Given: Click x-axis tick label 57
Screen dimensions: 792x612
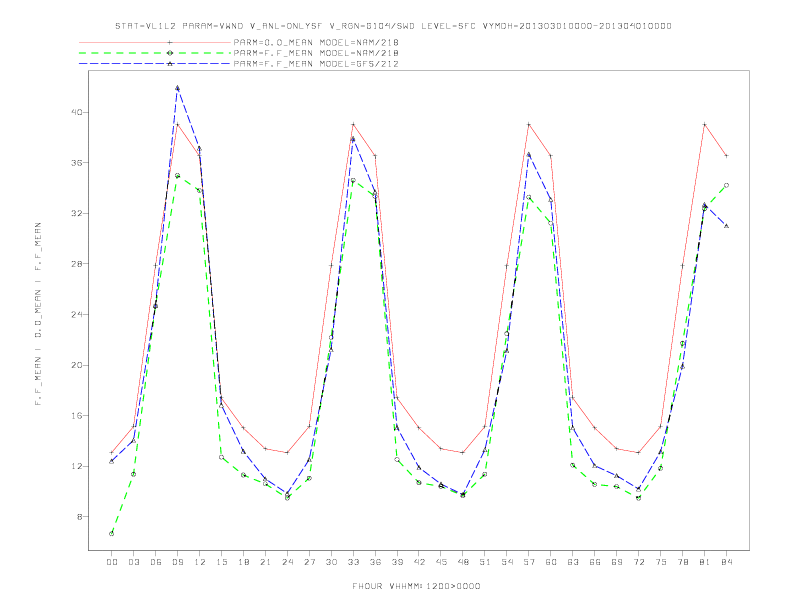Looking at the screenshot, I should coord(529,562).
